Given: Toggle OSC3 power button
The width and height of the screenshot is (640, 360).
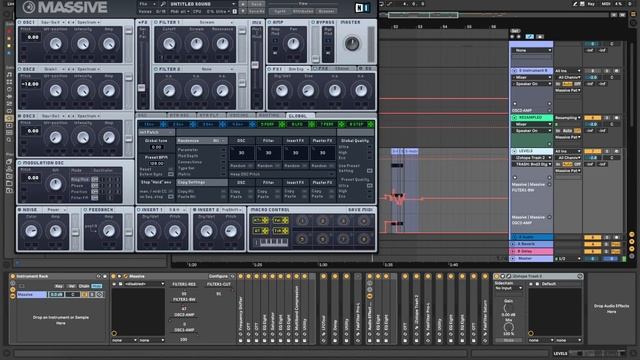Looking at the screenshot, I should tap(20, 116).
